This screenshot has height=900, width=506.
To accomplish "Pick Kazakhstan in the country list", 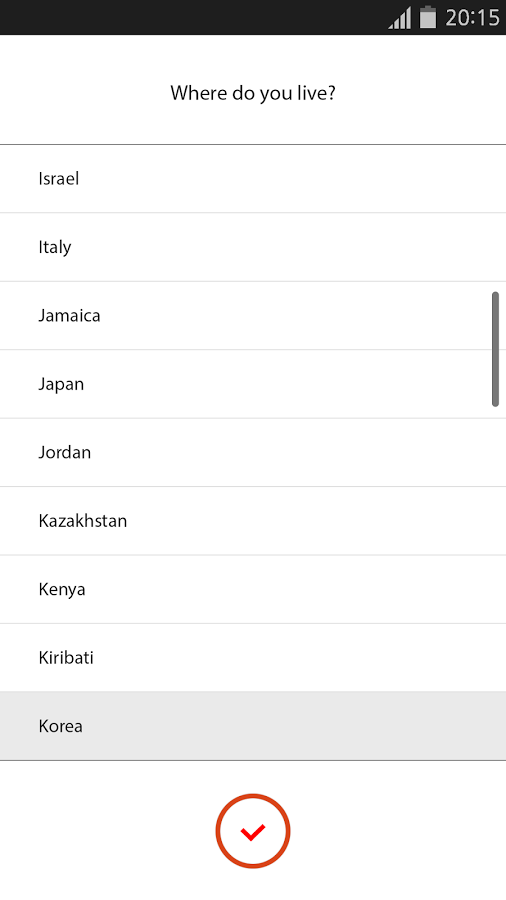I will [253, 521].
